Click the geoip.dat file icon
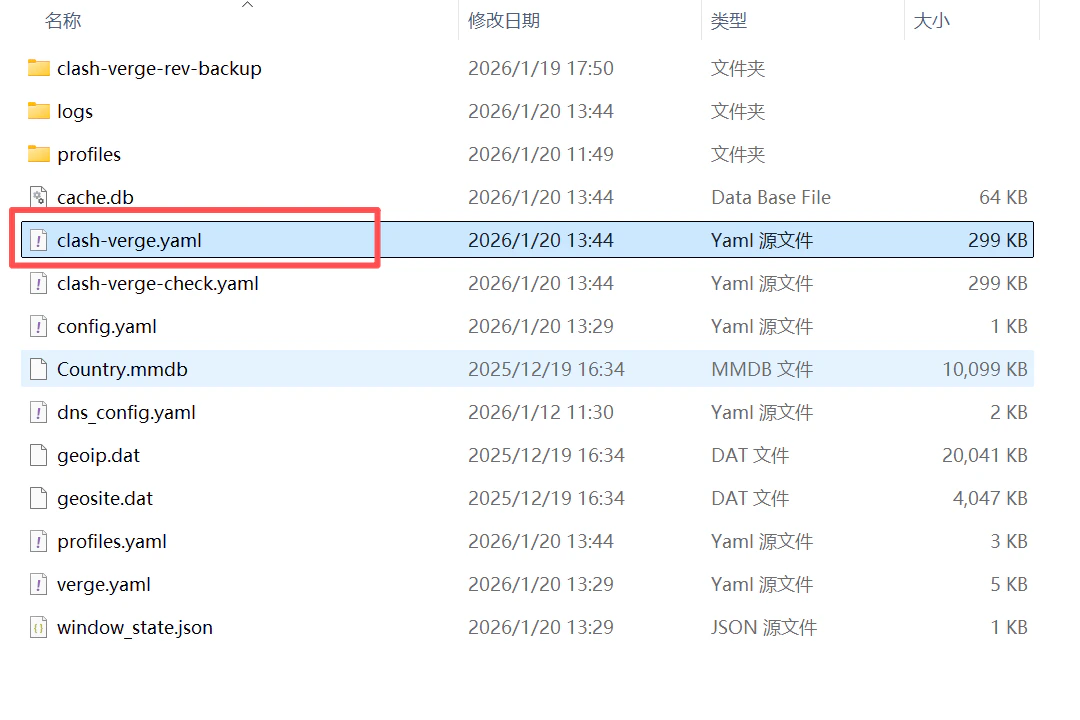1080x720 pixels. point(39,455)
